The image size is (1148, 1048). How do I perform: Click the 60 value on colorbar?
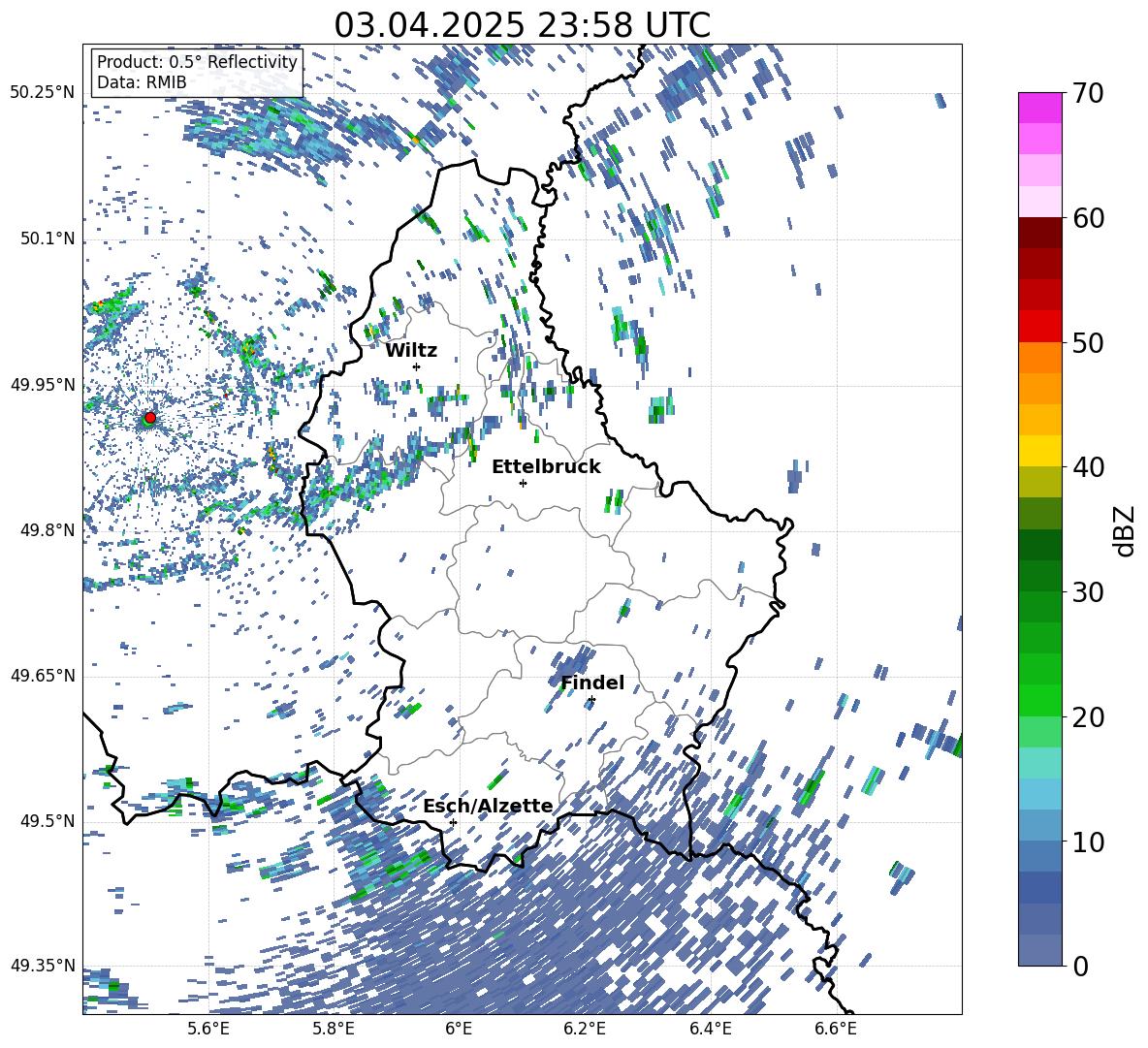coord(1088,218)
